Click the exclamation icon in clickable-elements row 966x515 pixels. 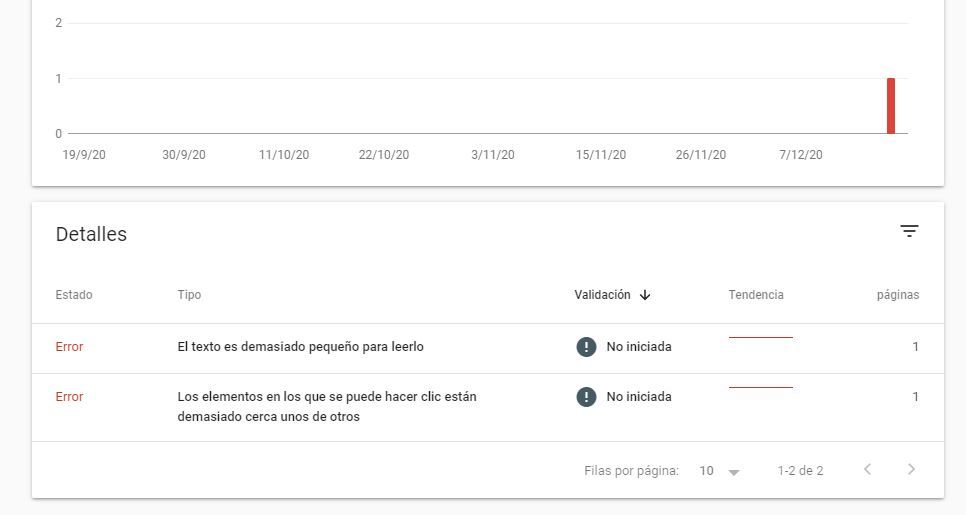pos(586,397)
